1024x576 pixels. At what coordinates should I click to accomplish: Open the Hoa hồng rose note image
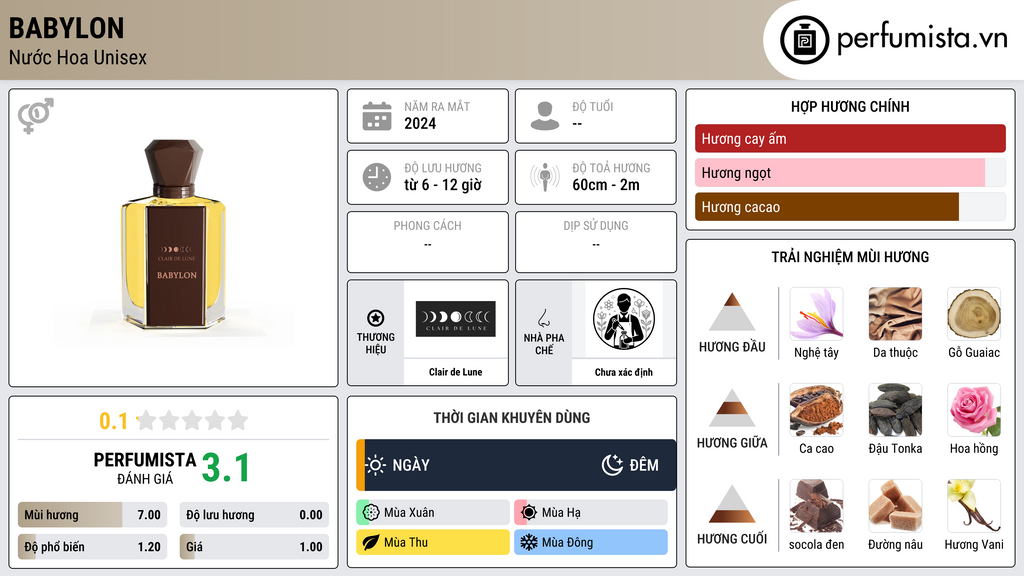click(x=974, y=410)
